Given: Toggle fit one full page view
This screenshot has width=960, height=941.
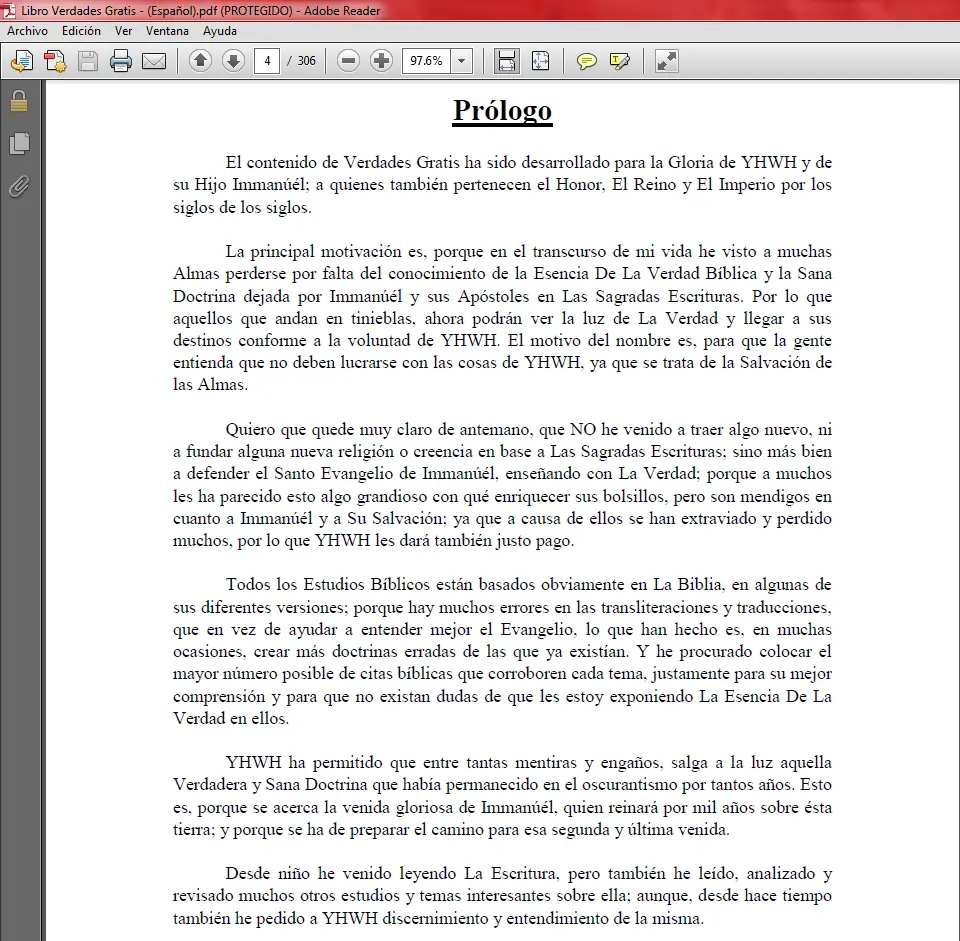Looking at the screenshot, I should point(541,61).
